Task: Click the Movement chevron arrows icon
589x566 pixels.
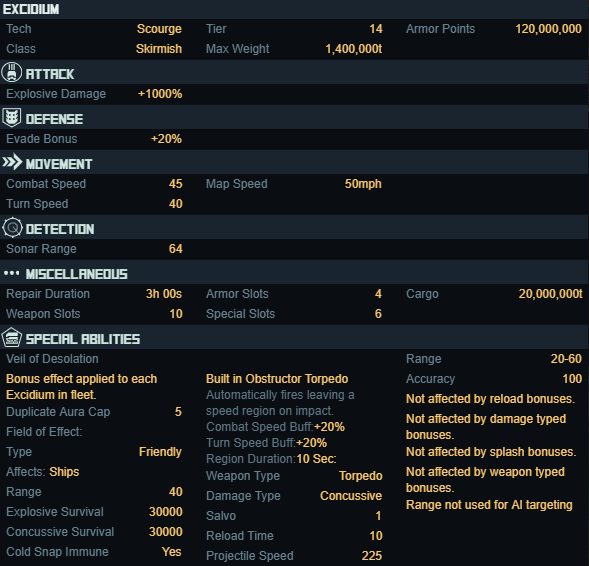Action: click(12, 162)
